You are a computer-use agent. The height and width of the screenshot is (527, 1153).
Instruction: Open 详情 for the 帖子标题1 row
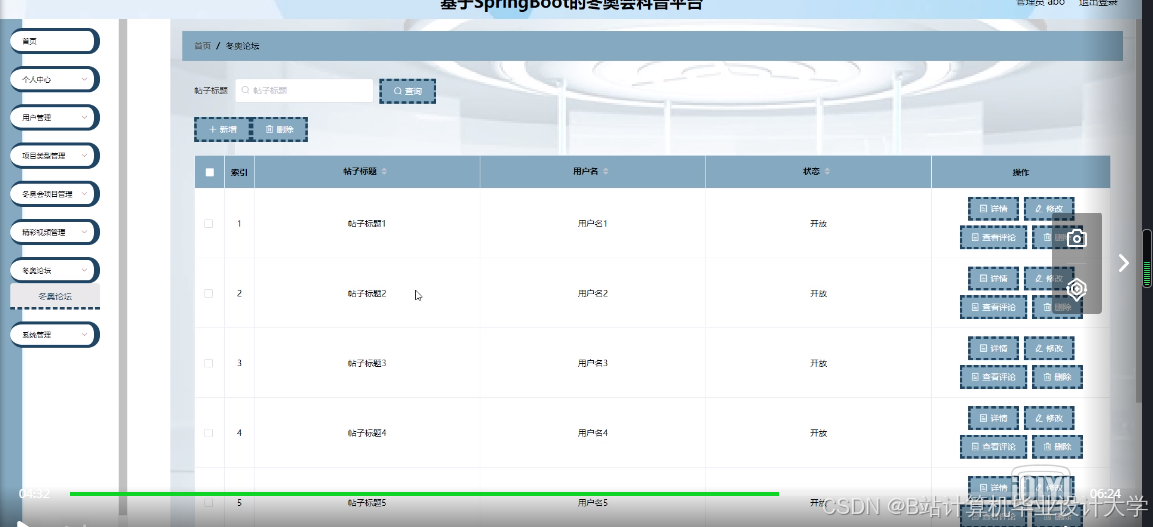click(x=993, y=209)
